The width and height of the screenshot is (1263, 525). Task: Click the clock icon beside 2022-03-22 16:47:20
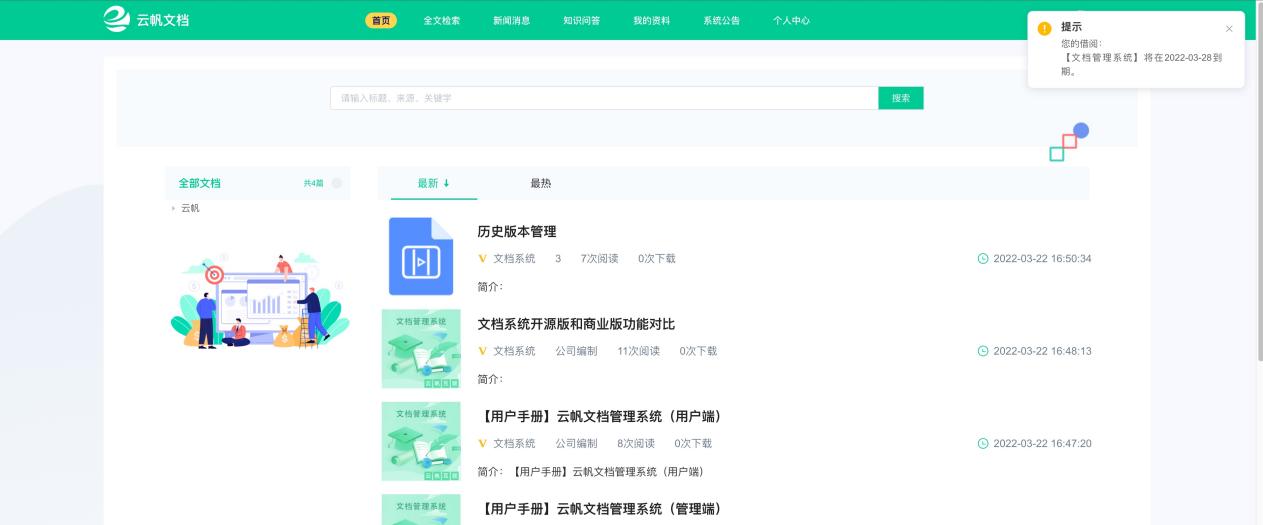pyautogui.click(x=983, y=443)
